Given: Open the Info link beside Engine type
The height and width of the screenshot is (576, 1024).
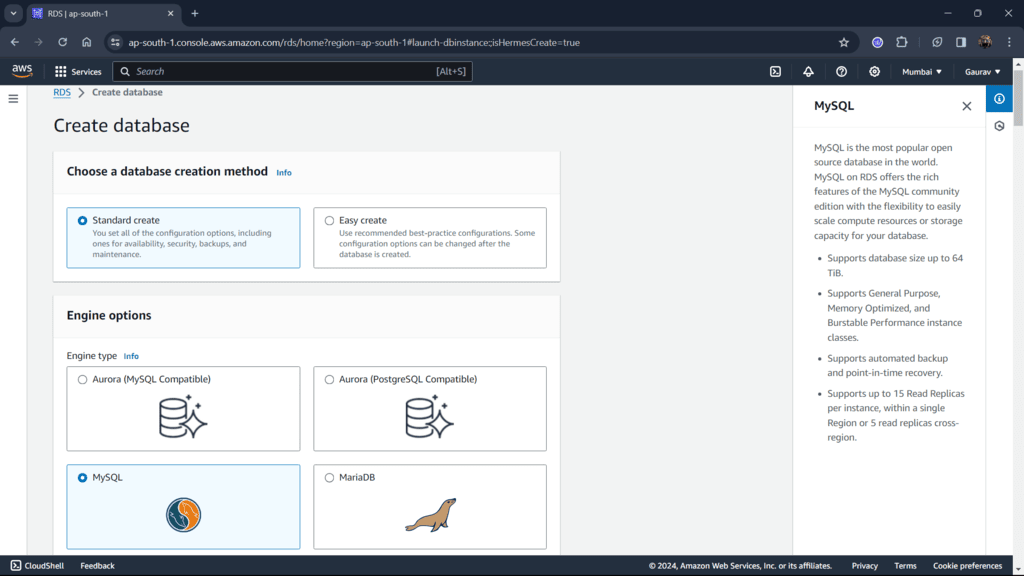Looking at the screenshot, I should pos(131,356).
